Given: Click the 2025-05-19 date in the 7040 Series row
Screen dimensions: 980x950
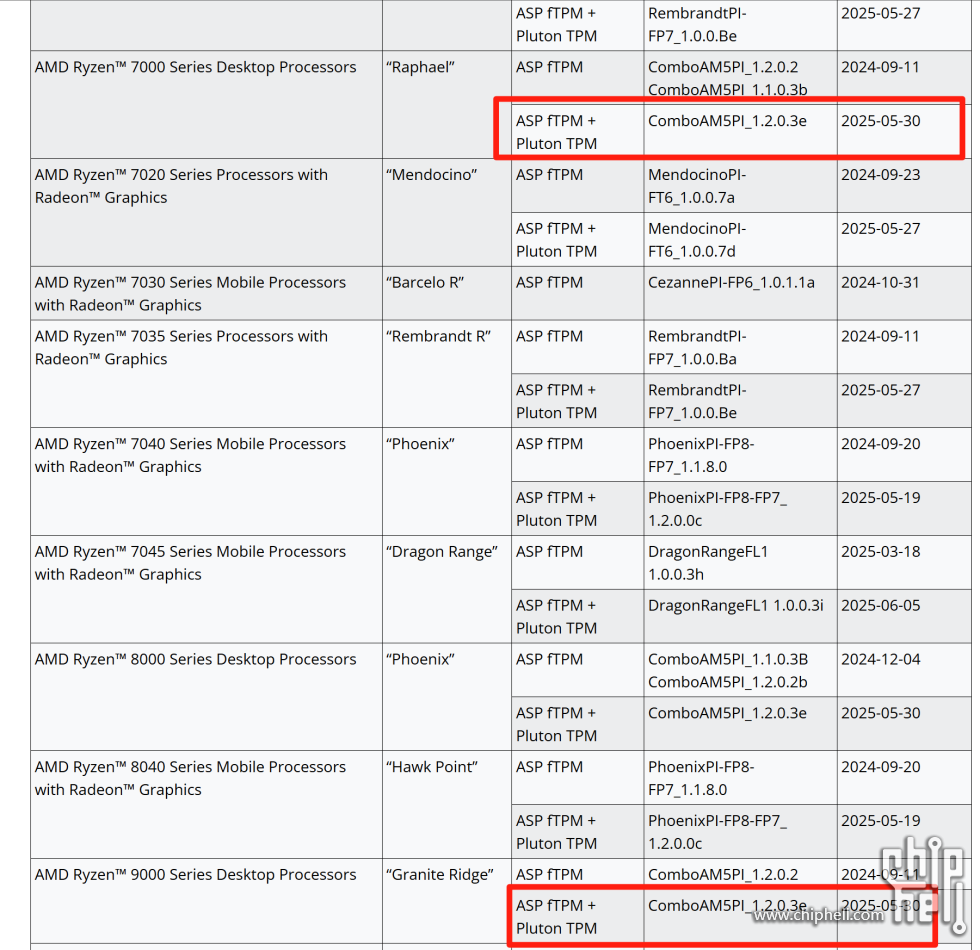Looking at the screenshot, I should (x=904, y=508).
